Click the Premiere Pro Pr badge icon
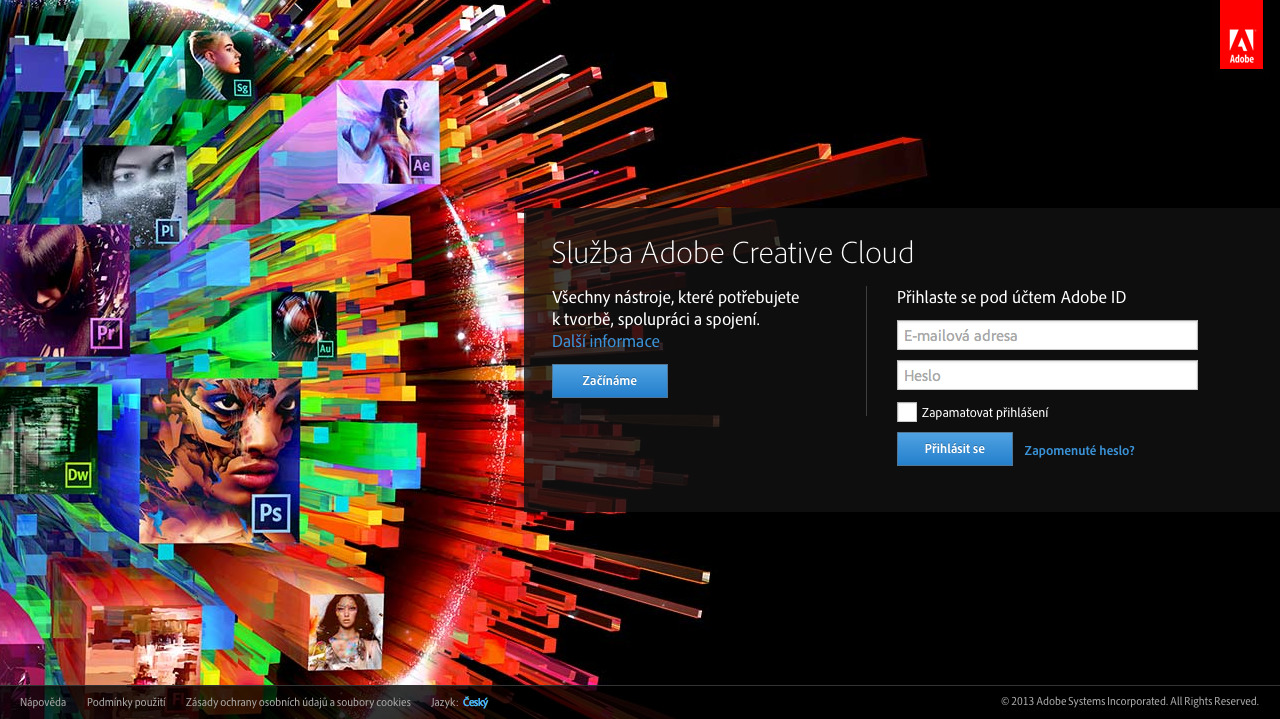1280x719 pixels. (x=106, y=333)
